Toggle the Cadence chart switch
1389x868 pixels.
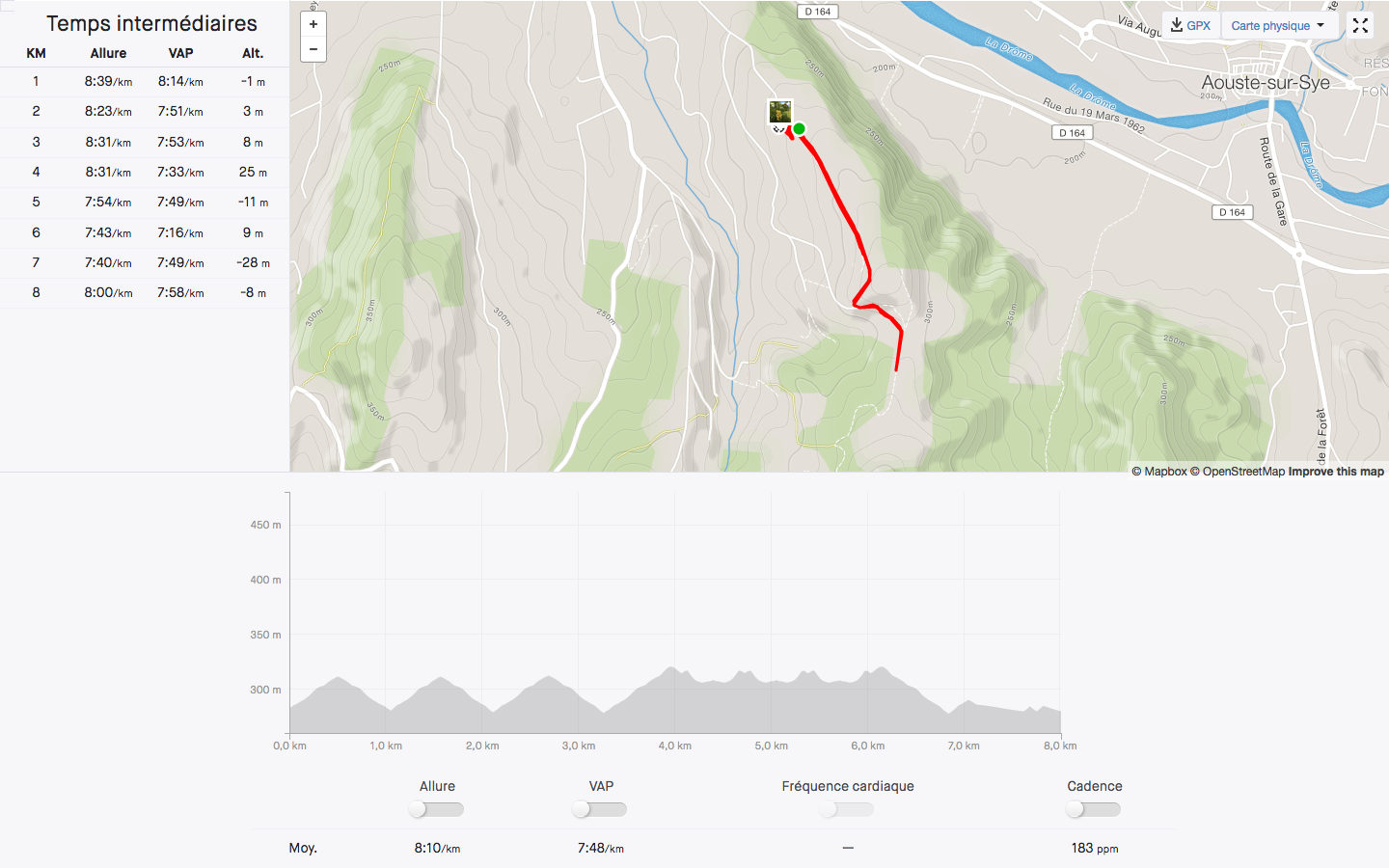pos(1093,809)
